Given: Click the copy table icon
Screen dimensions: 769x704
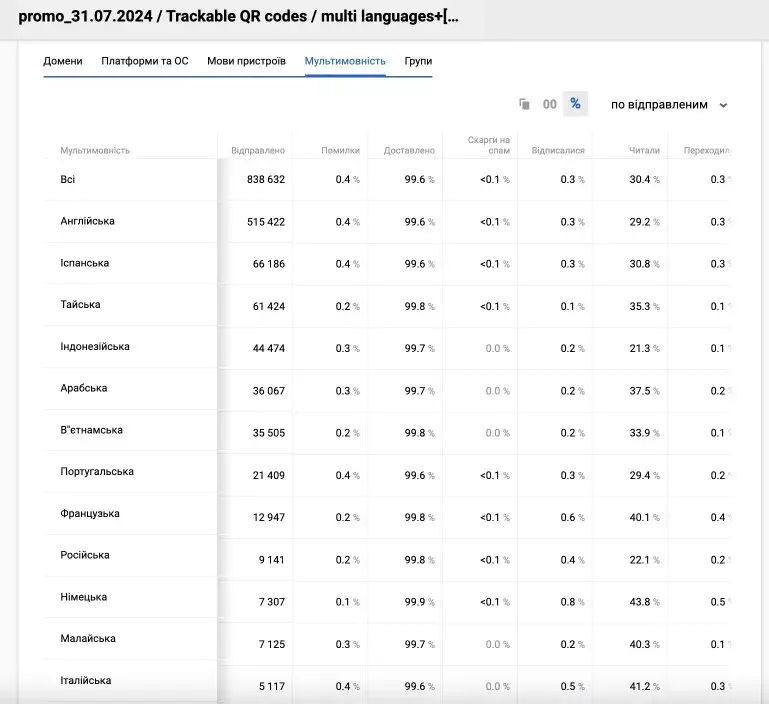Looking at the screenshot, I should [524, 104].
